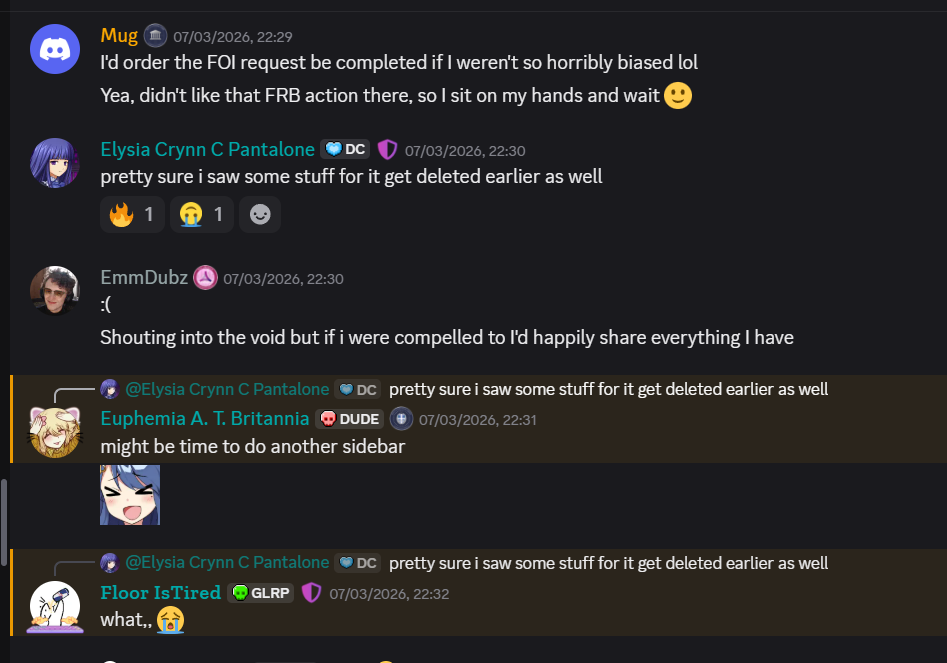Click the red skull DUDE tag beside Euphemia
947x663 pixels.
tap(349, 418)
